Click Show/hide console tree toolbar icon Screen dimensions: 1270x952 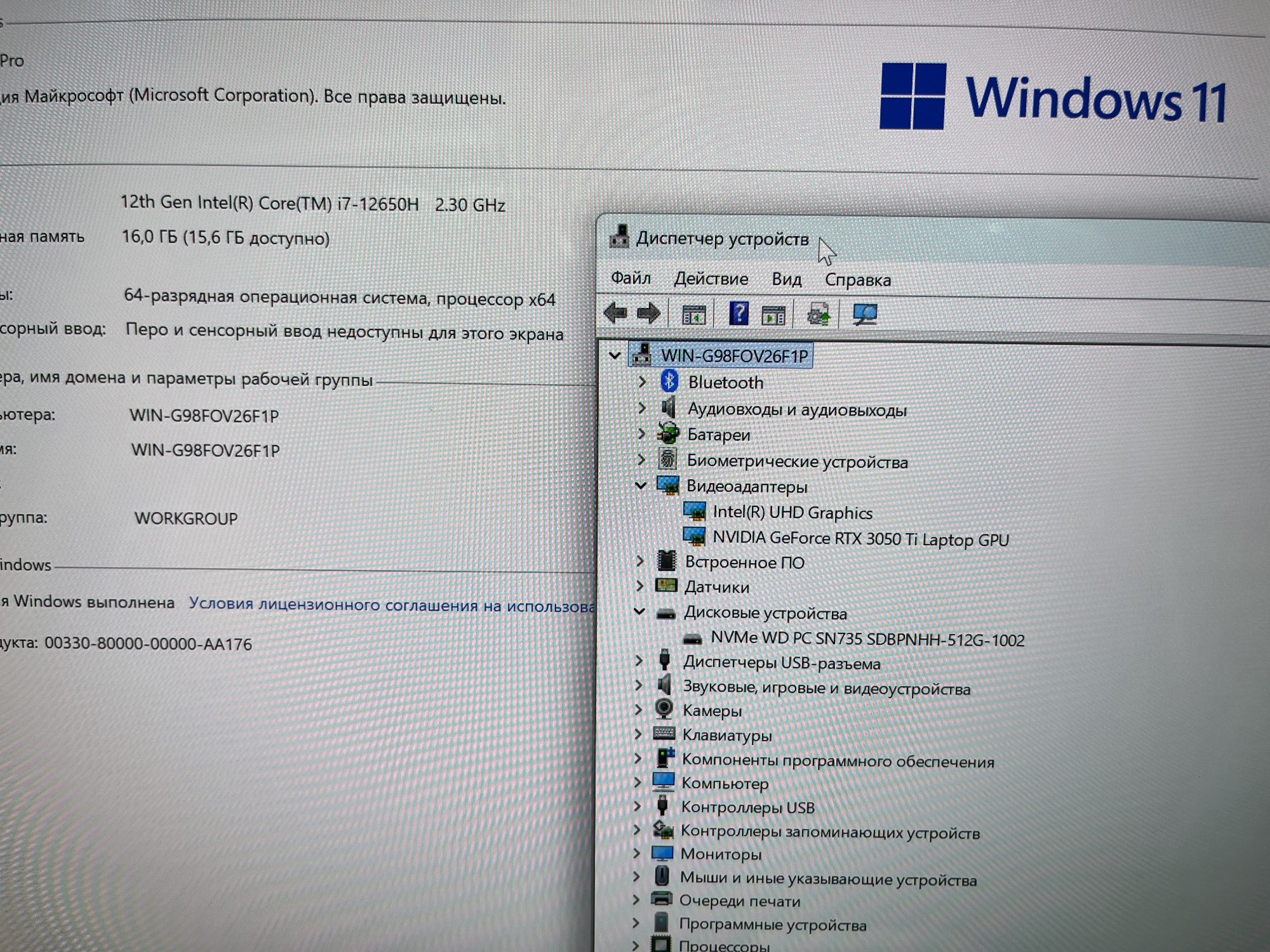pyautogui.click(x=693, y=315)
